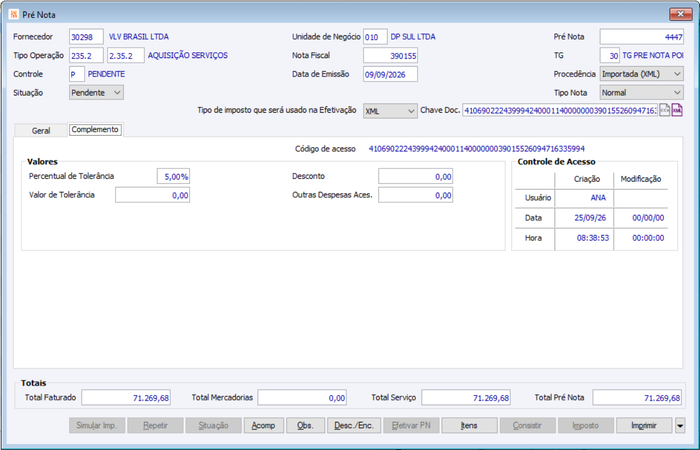Viewport: 700px width, 450px height.
Task: Click the Imprimir button
Action: click(x=644, y=425)
